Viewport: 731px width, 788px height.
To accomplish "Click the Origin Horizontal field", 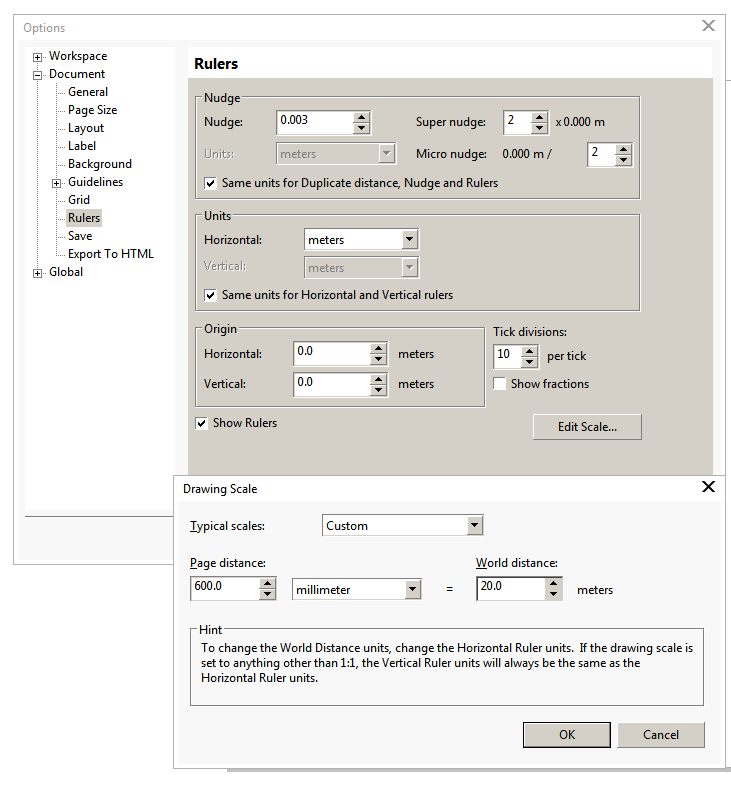I will tap(332, 354).
